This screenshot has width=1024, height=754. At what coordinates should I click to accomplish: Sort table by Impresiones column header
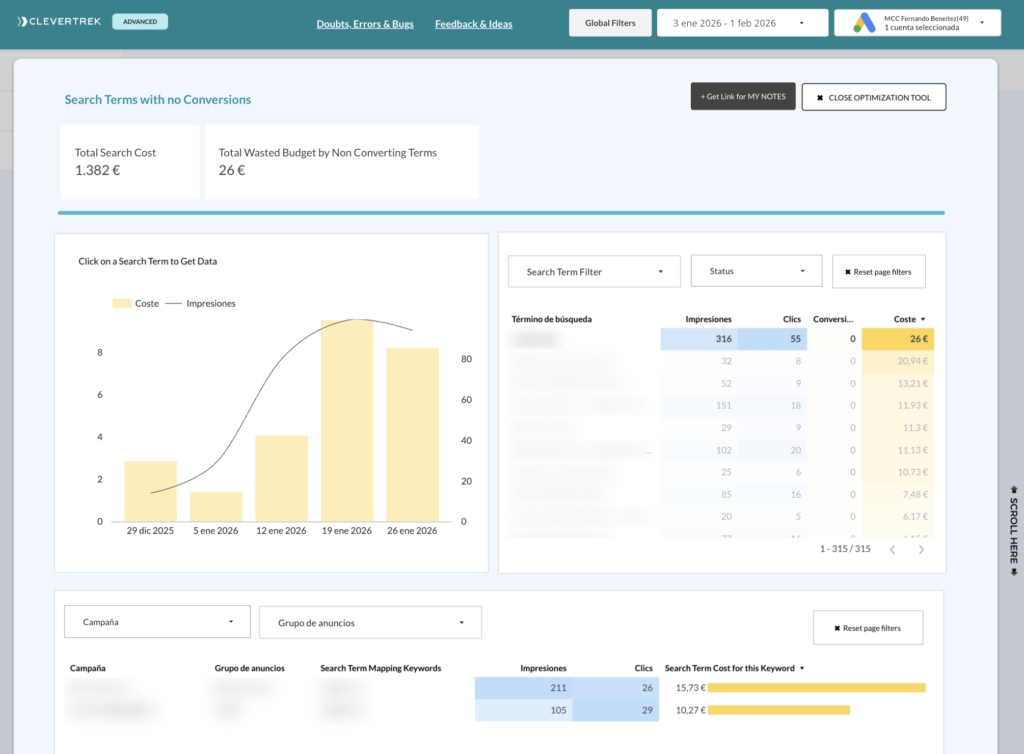[708, 319]
